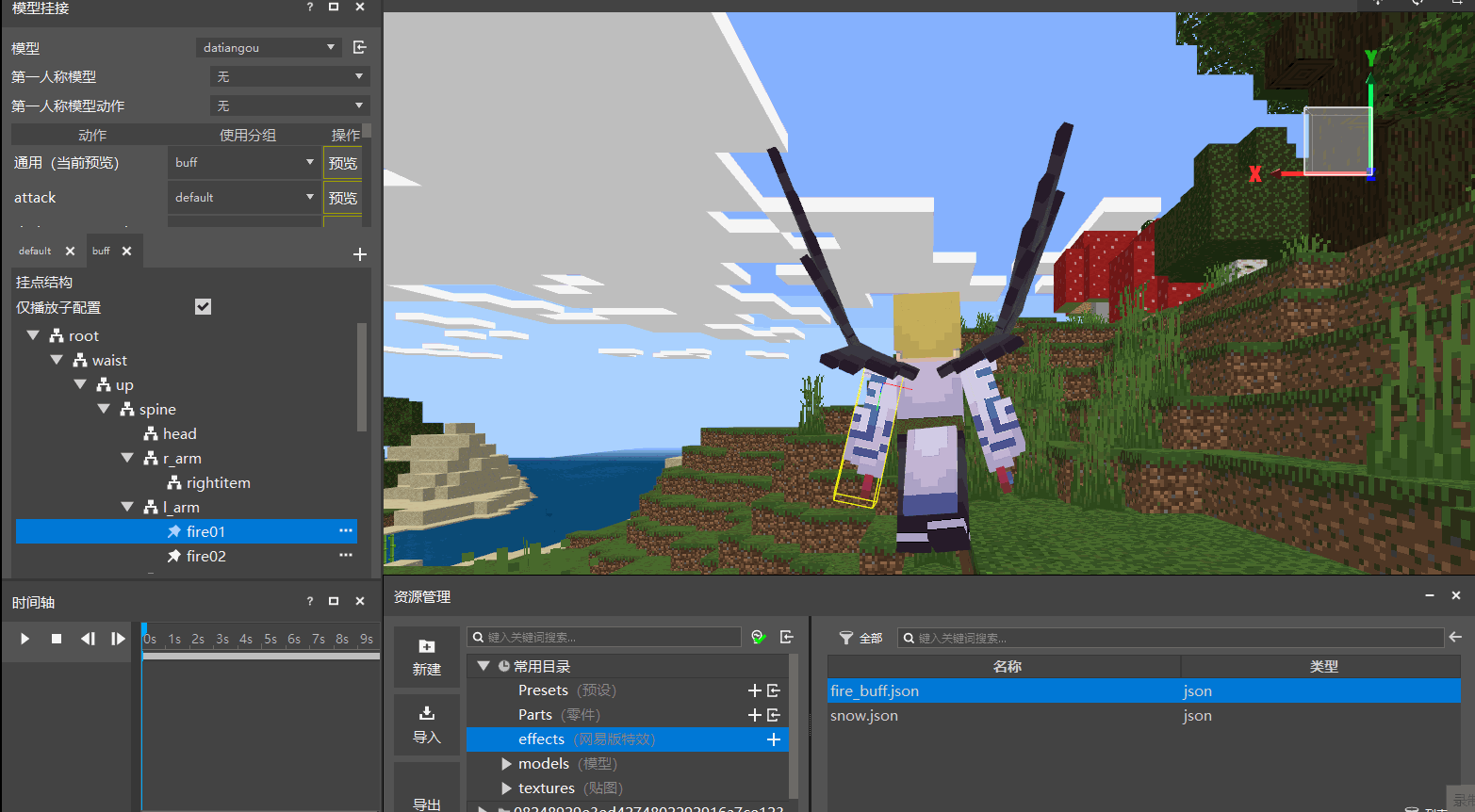1475x812 pixels.
Task: Minimize the 资源管理 panel
Action: point(1430,595)
